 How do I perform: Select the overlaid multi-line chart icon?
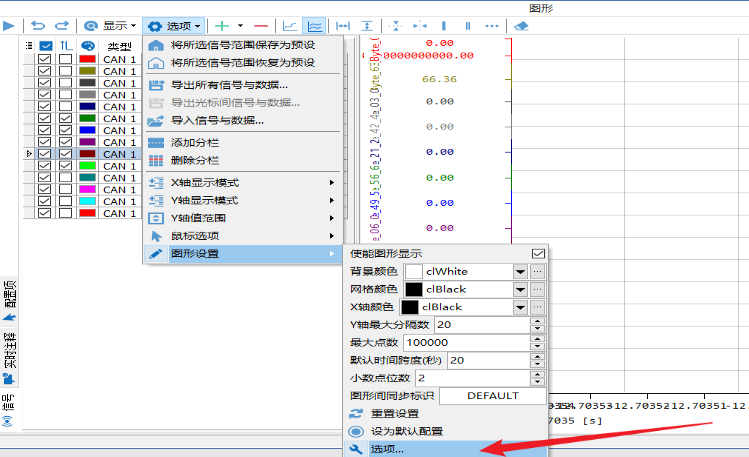click(315, 26)
